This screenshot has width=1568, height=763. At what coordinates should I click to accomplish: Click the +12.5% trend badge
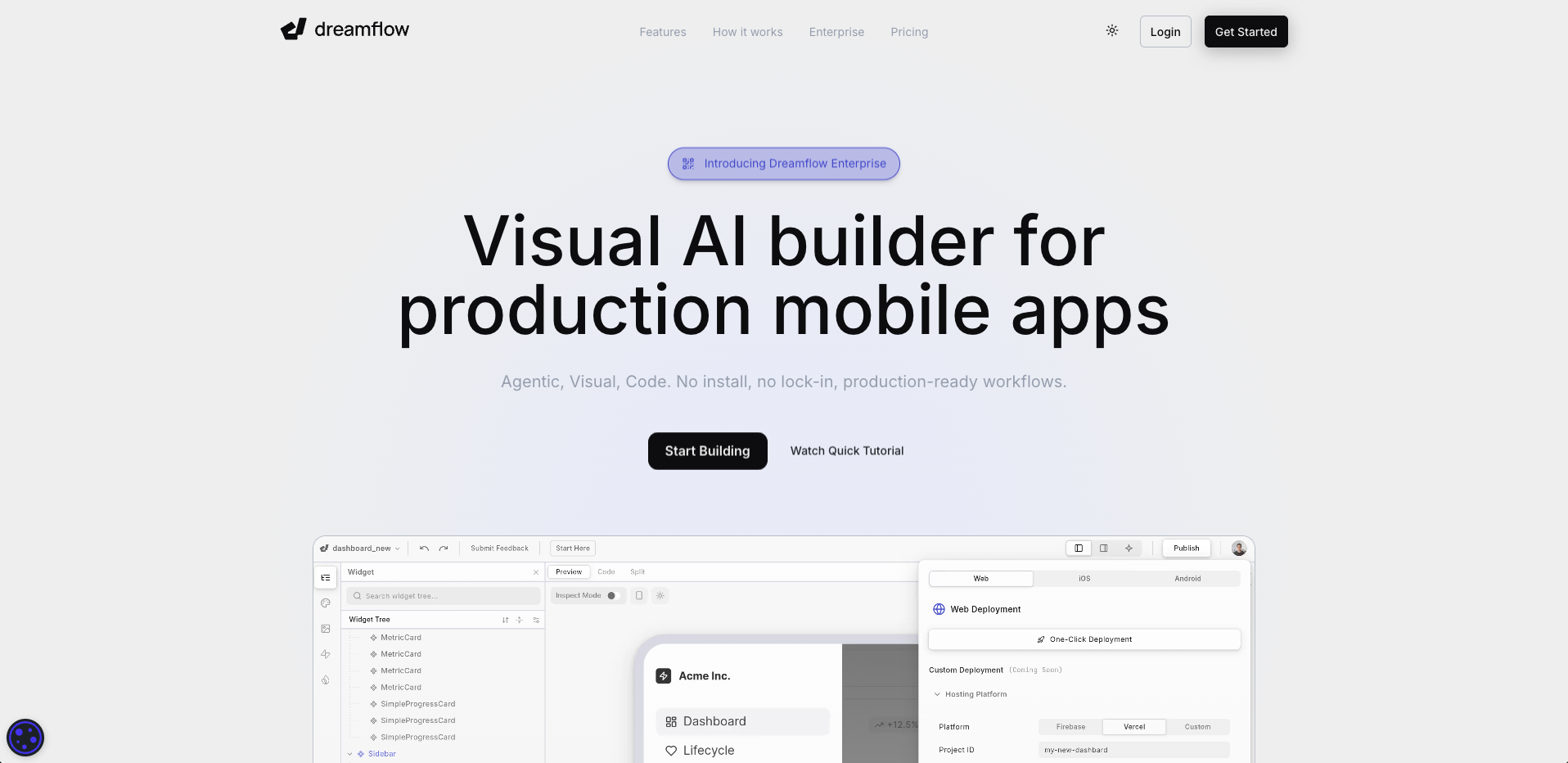pyautogui.click(x=894, y=725)
